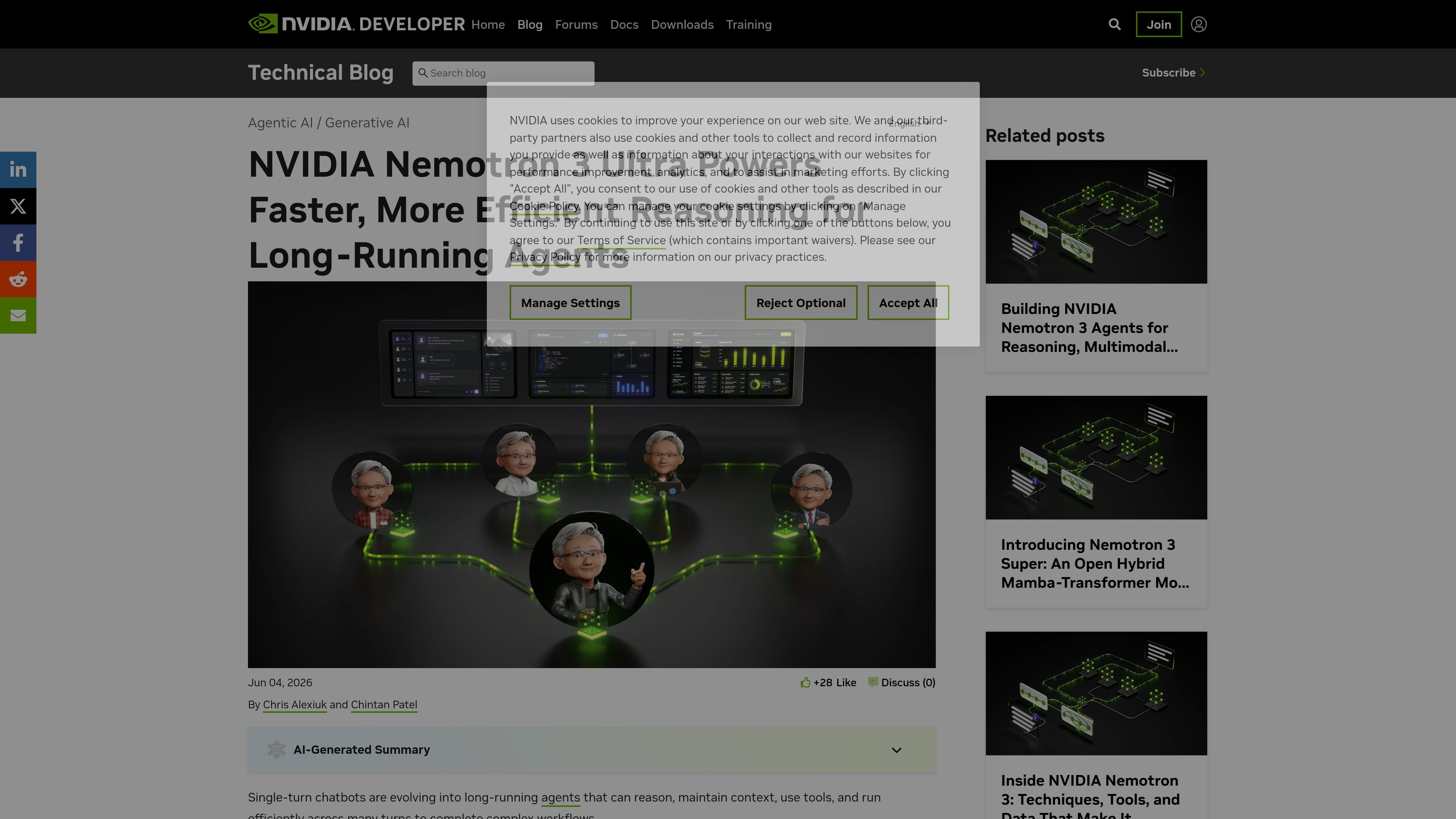1456x819 pixels.
Task: Click the Generative AI category link
Action: 367,122
